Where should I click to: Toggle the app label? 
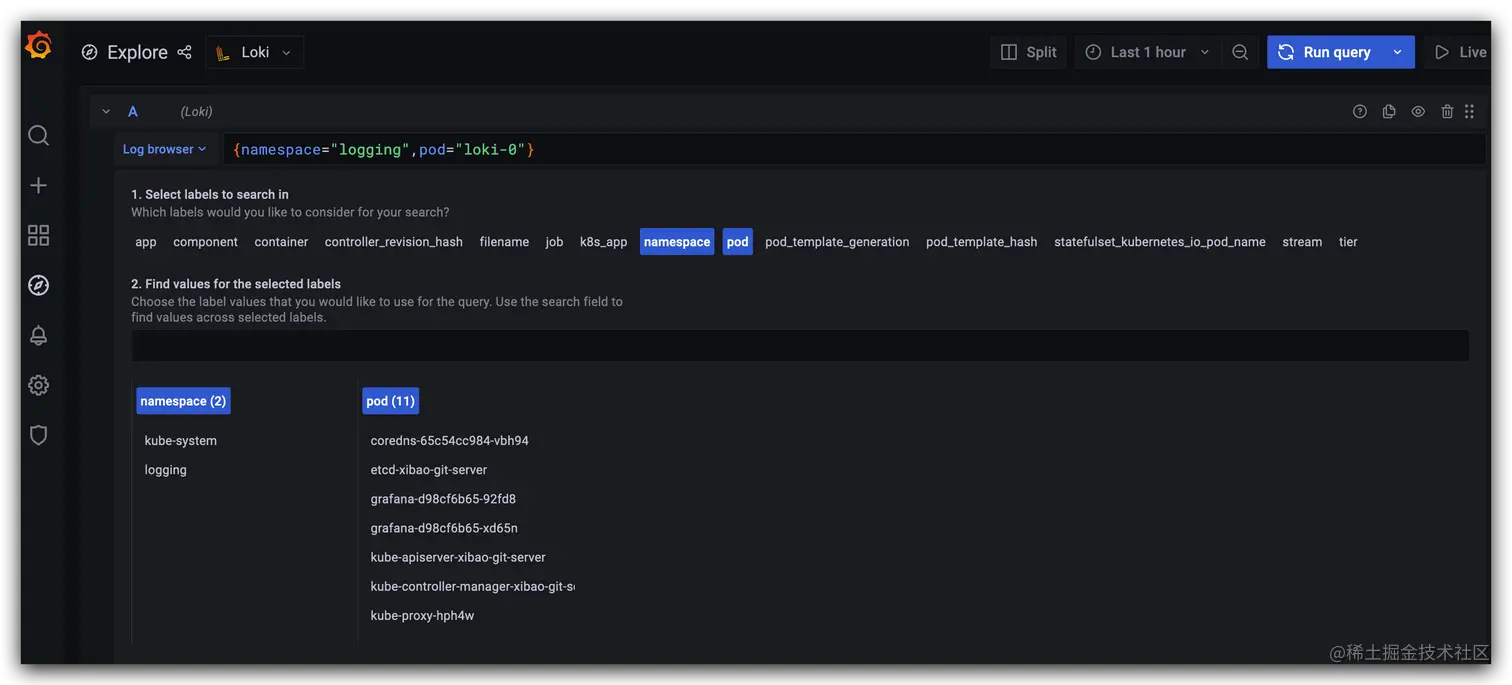[146, 242]
